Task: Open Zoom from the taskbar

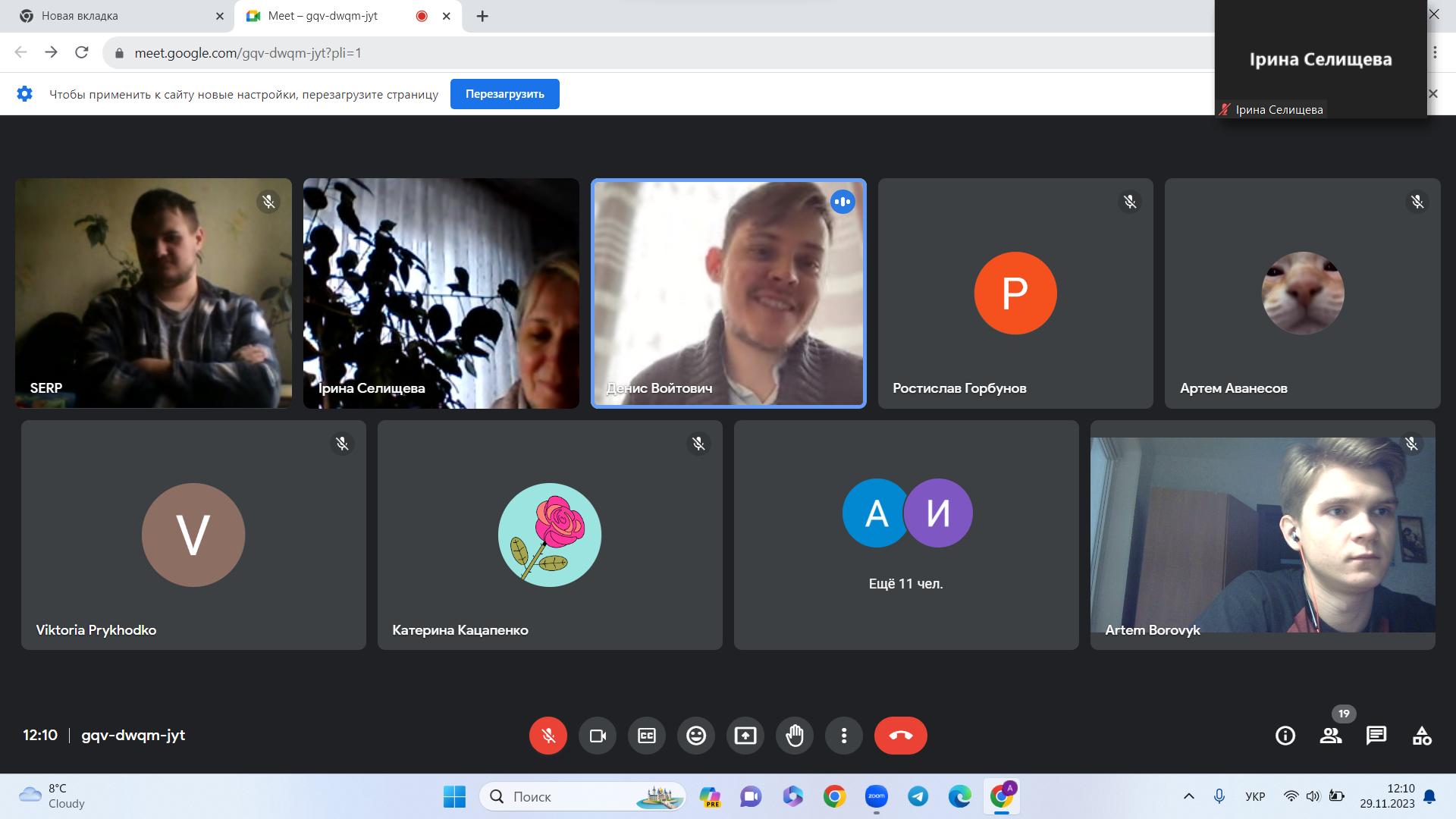Action: (876, 796)
